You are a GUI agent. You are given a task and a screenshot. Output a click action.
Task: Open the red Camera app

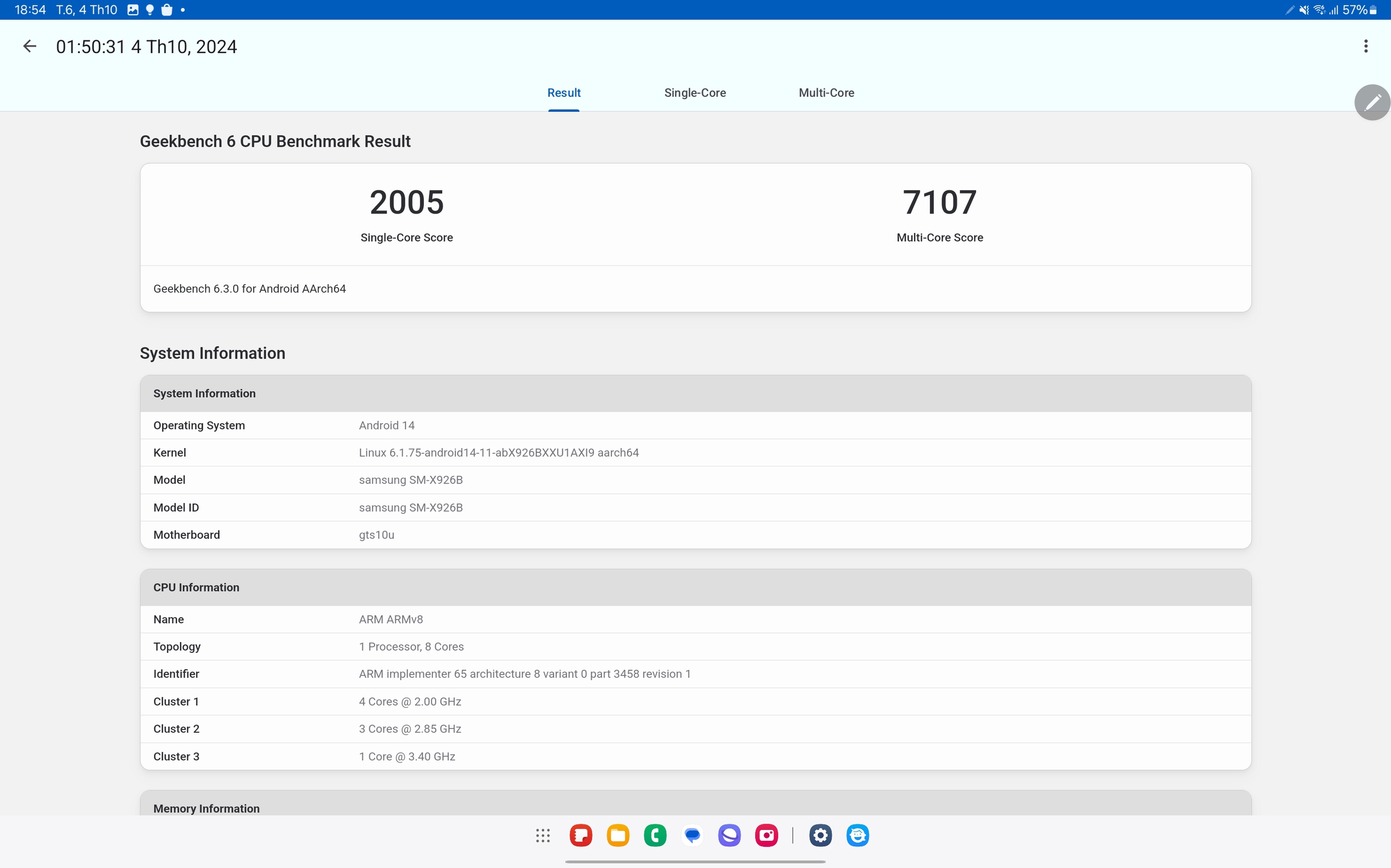(x=766, y=835)
